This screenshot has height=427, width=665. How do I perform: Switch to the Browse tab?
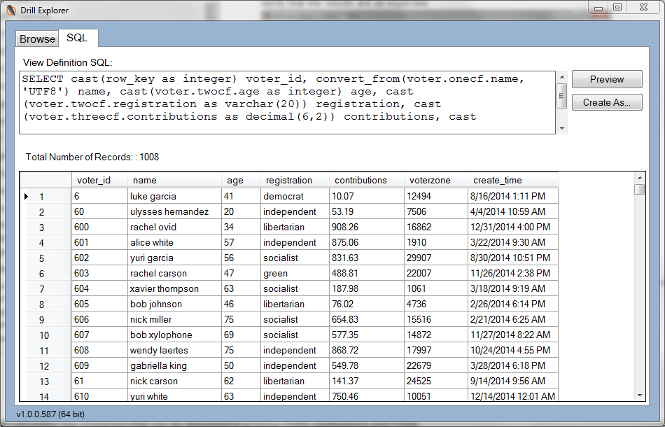(x=37, y=38)
